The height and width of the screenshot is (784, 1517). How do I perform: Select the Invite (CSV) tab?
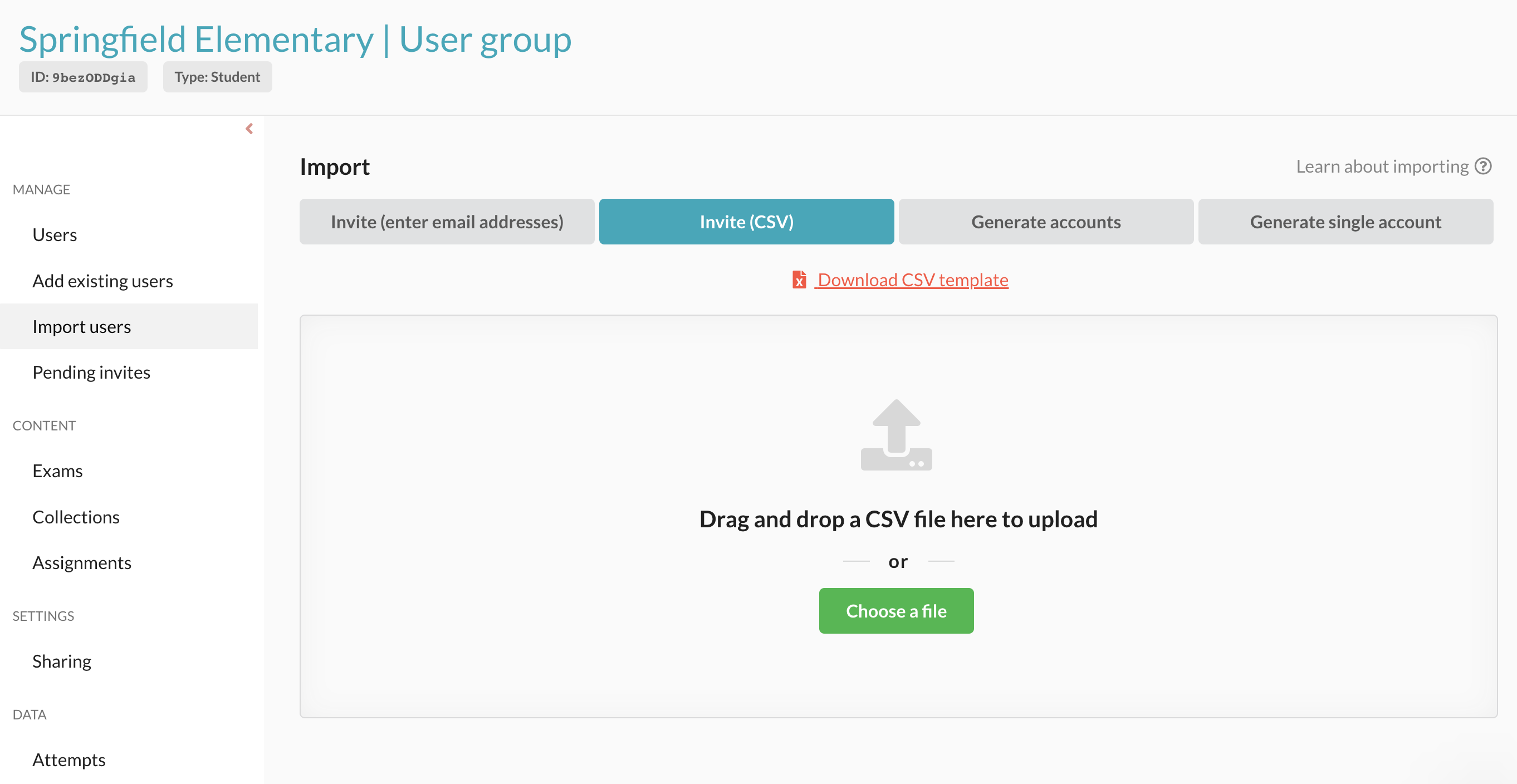pyautogui.click(x=746, y=222)
